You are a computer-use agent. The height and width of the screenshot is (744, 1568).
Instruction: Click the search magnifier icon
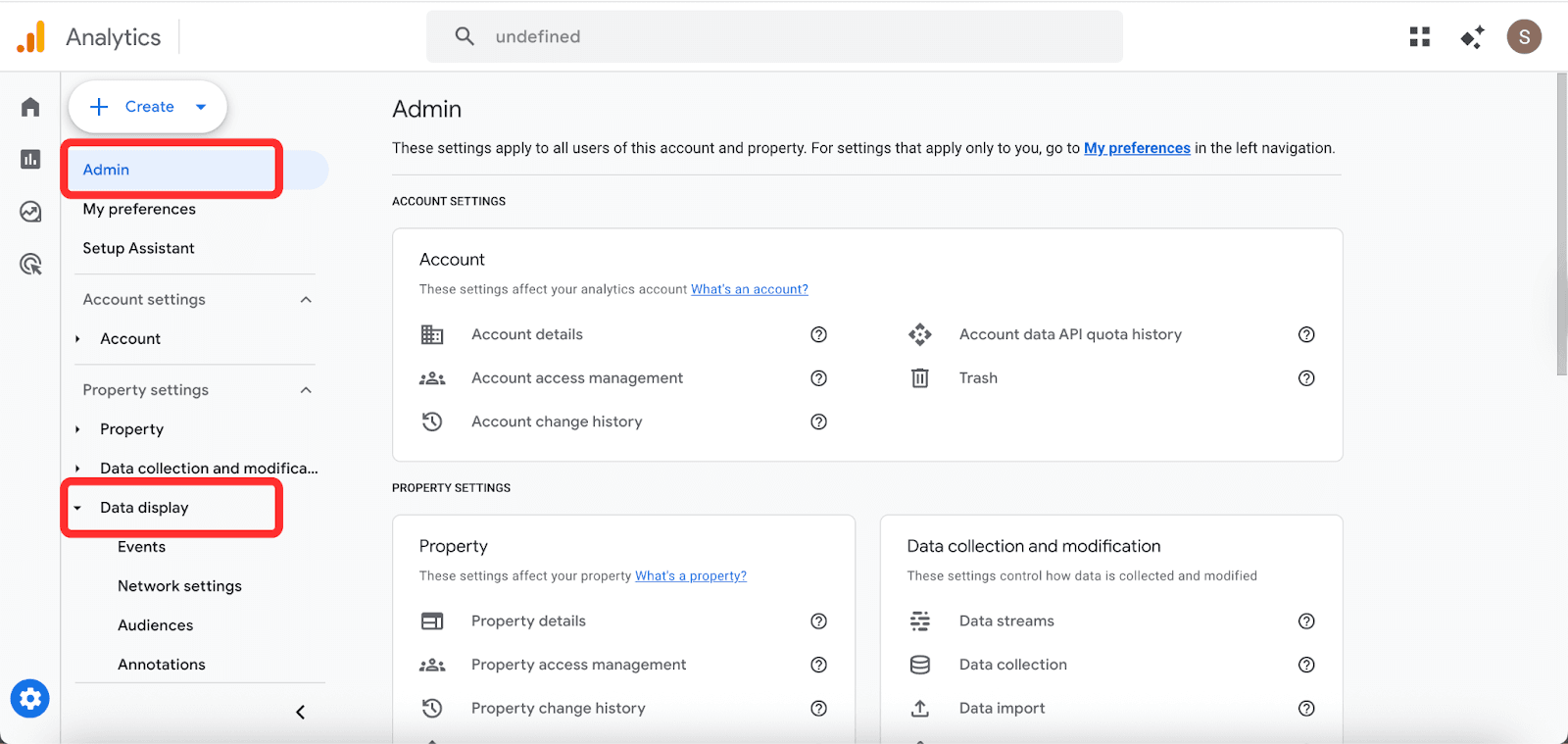[465, 36]
